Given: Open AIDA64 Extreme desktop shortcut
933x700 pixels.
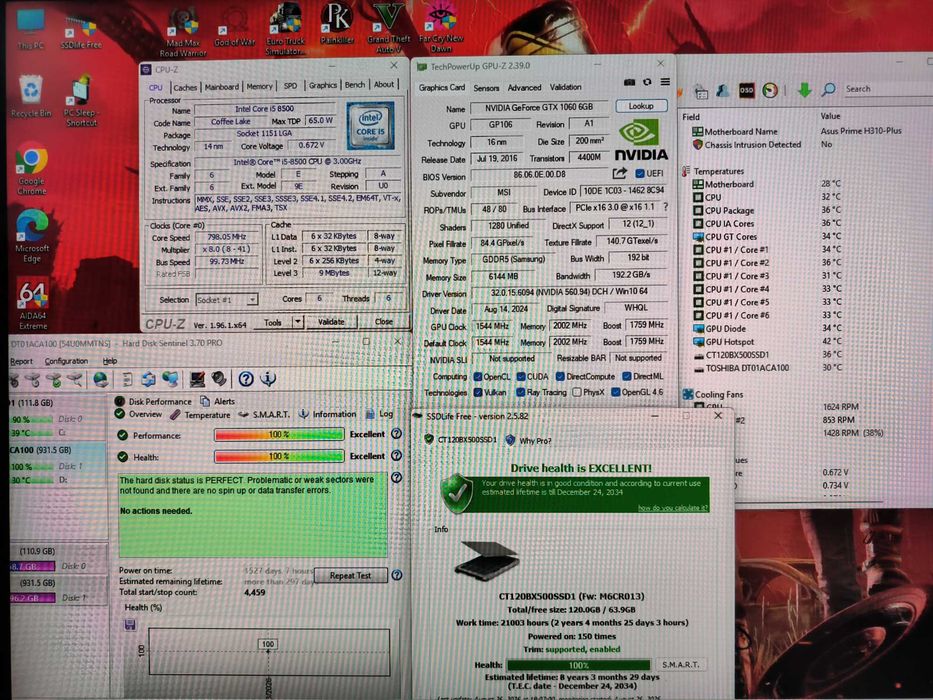Looking at the screenshot, I should tap(33, 303).
